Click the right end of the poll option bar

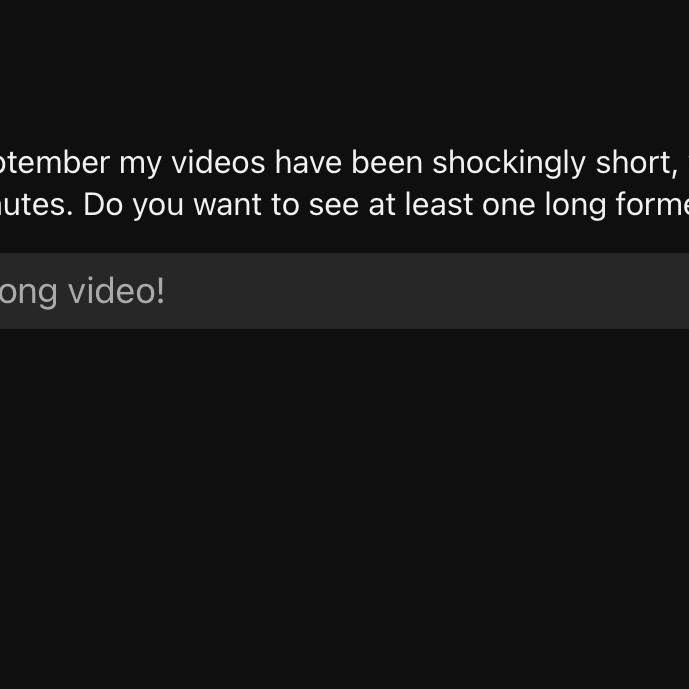670,291
